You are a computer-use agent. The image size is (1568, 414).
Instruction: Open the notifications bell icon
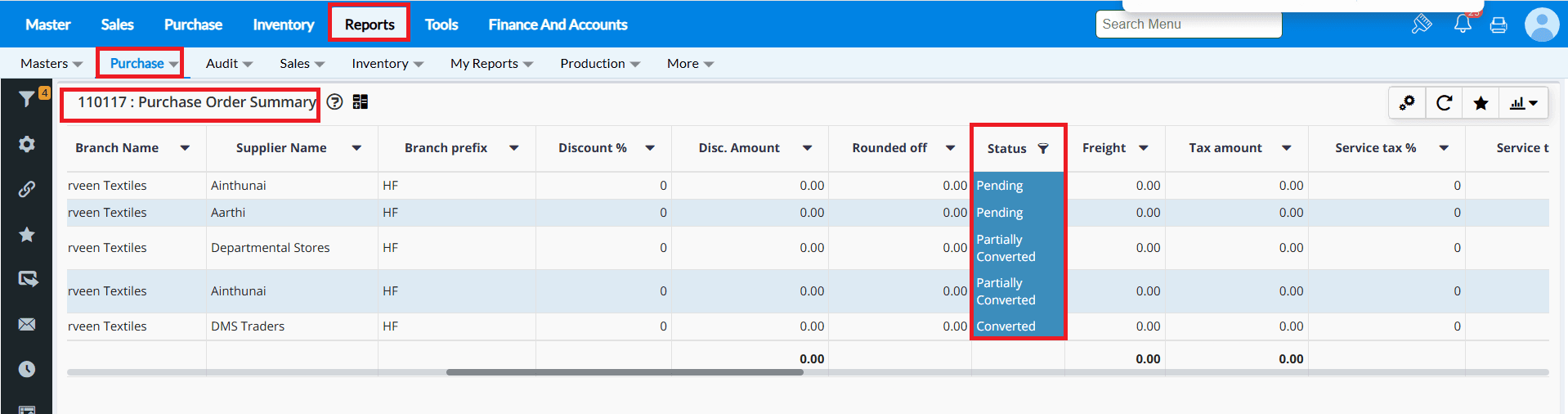point(1463,25)
